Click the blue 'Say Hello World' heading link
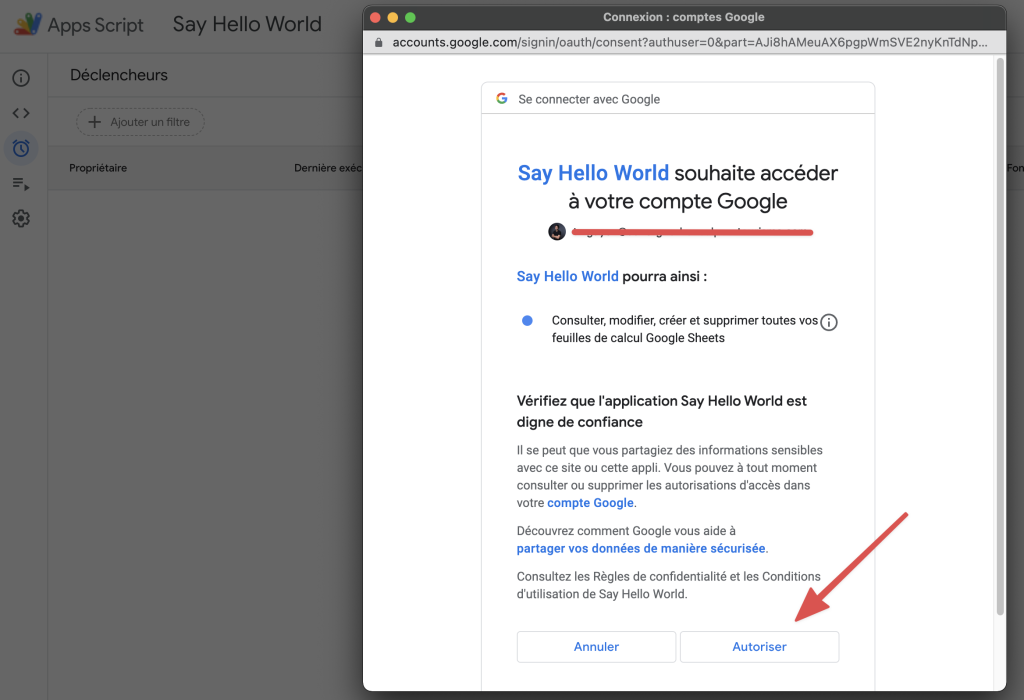The height and width of the screenshot is (700, 1024). [593, 173]
